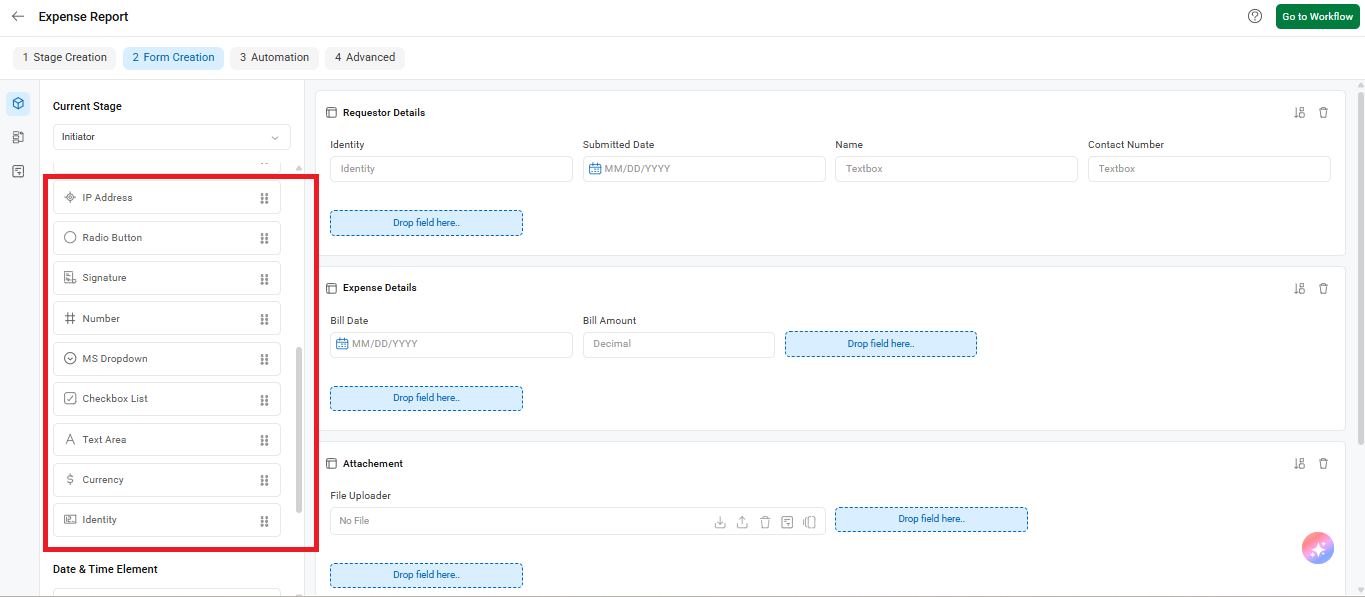Click the download icon in File Uploader
This screenshot has height=597, width=1365.
[719, 521]
